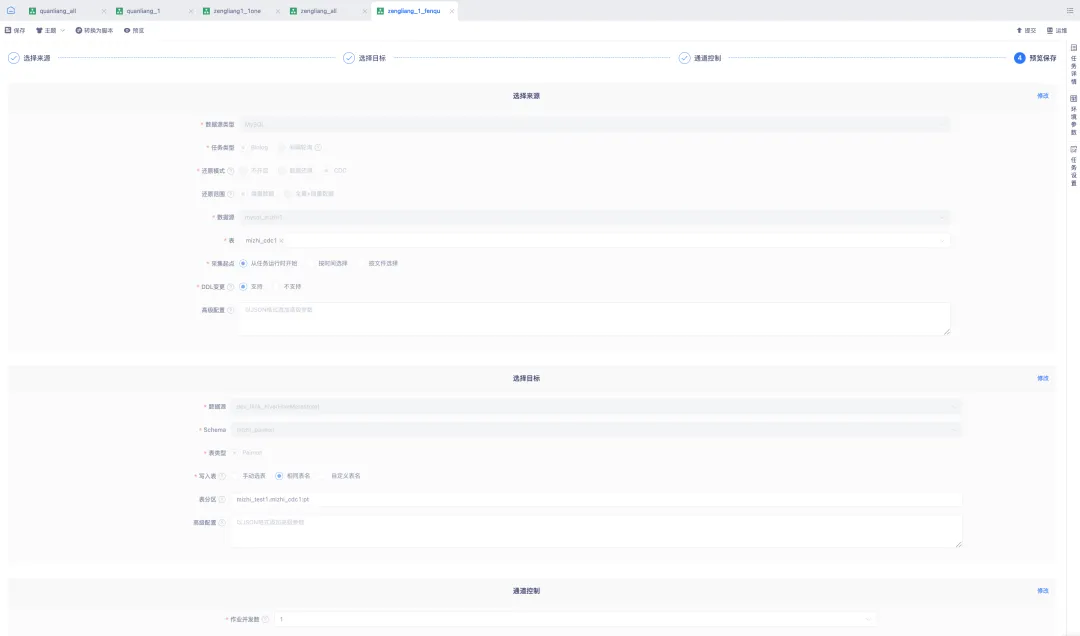Open the 任务设置 side panel icon
Image resolution: width=1080 pixels, height=636 pixels.
point(1073,149)
